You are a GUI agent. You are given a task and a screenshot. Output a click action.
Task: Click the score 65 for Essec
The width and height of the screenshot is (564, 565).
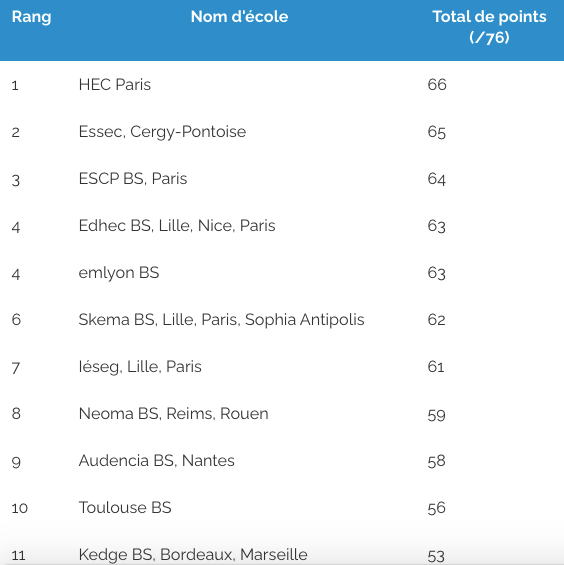pyautogui.click(x=437, y=132)
